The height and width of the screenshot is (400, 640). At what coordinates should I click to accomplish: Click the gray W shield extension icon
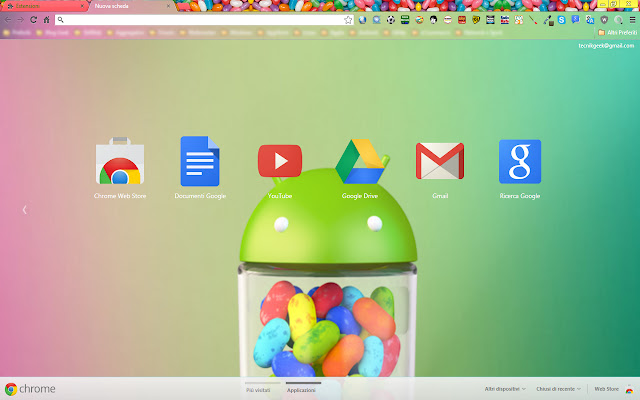(x=604, y=20)
